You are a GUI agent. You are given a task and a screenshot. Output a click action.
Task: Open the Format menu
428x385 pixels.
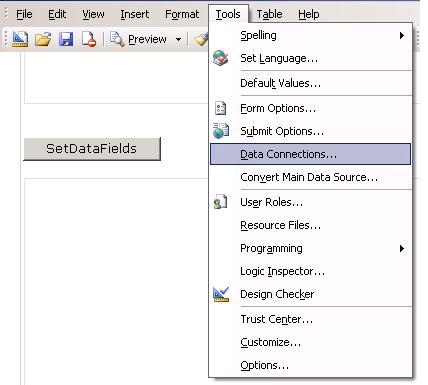click(x=182, y=14)
